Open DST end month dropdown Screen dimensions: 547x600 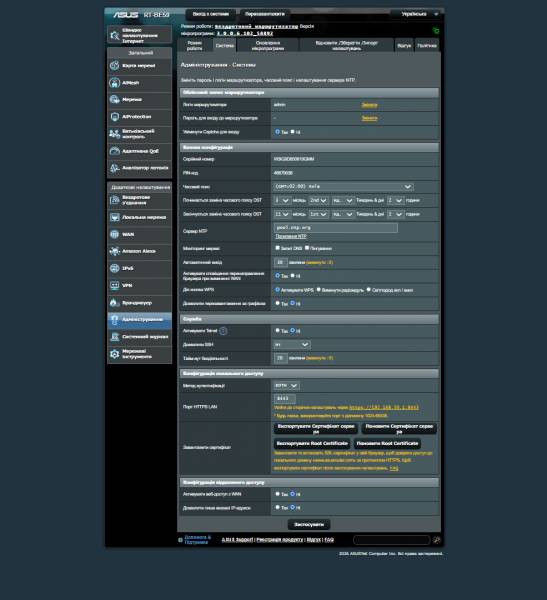[x=282, y=214]
